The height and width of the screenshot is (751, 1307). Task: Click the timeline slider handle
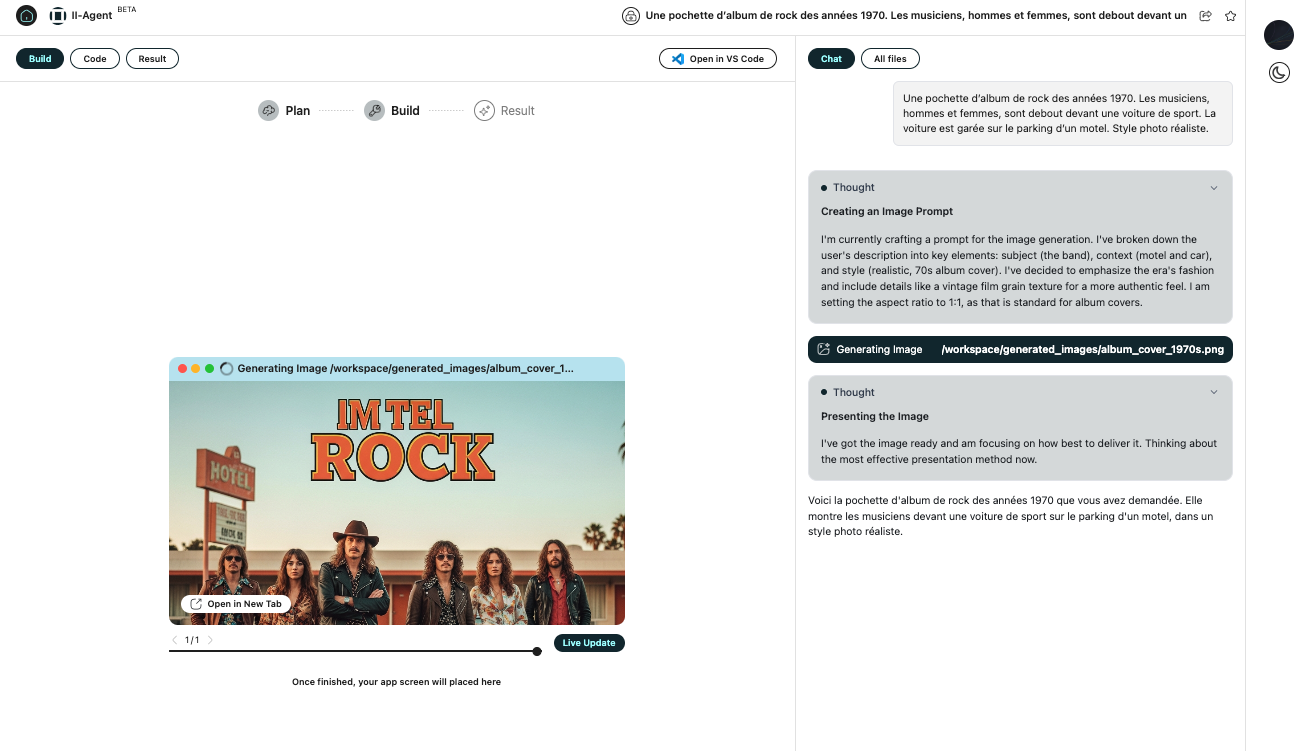[537, 651]
